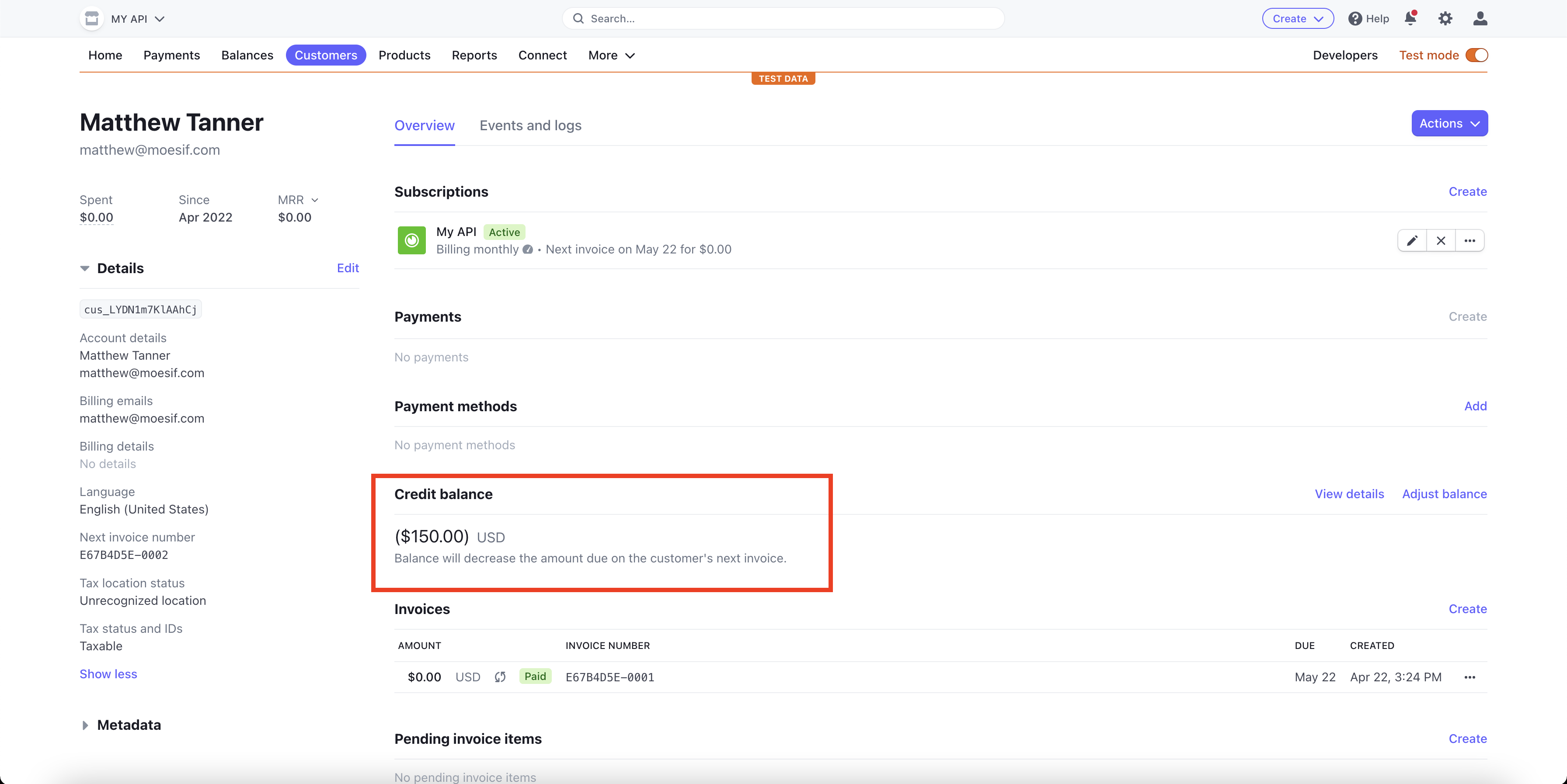Open the ellipsis menu on invoice E67B4D5E-0001
The width and height of the screenshot is (1567, 784).
(1469, 677)
